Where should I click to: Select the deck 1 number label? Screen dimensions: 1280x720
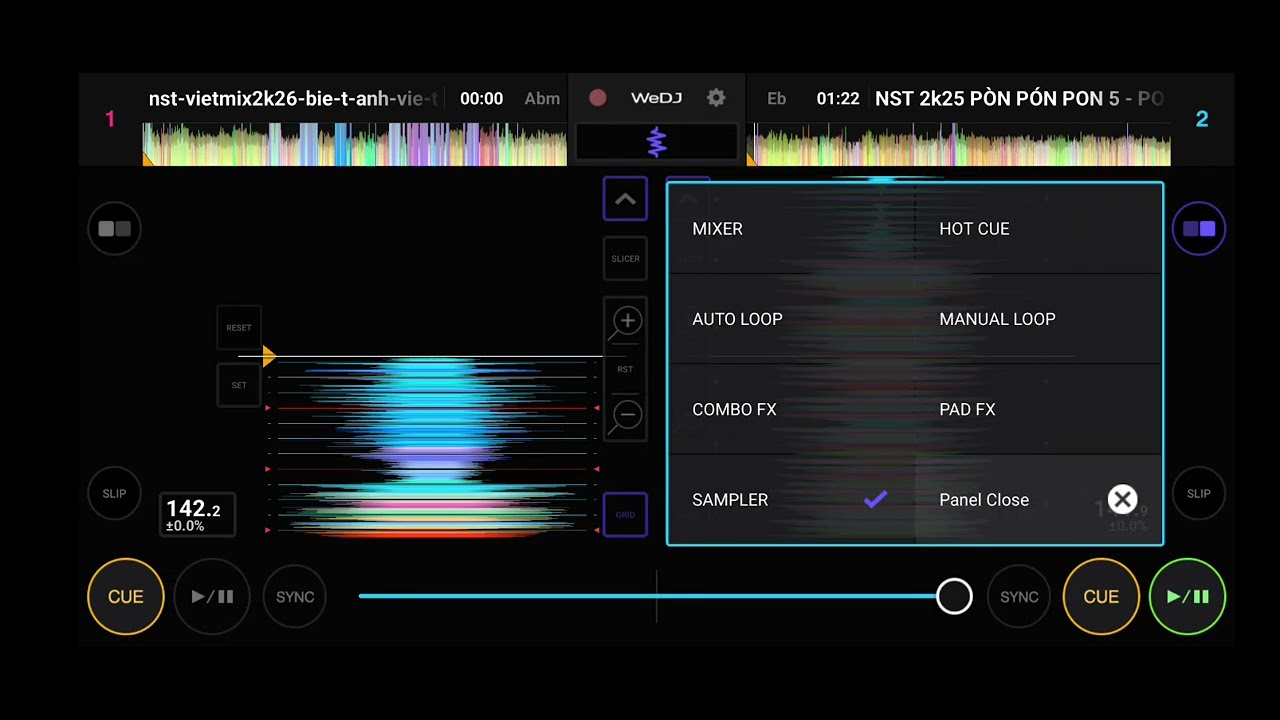coord(110,119)
